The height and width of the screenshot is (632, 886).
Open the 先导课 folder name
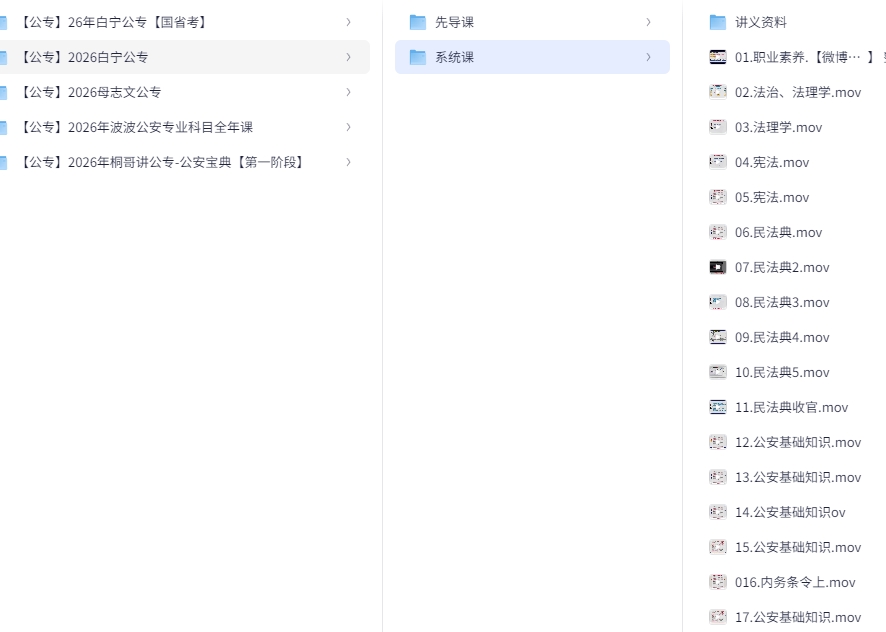(x=454, y=22)
